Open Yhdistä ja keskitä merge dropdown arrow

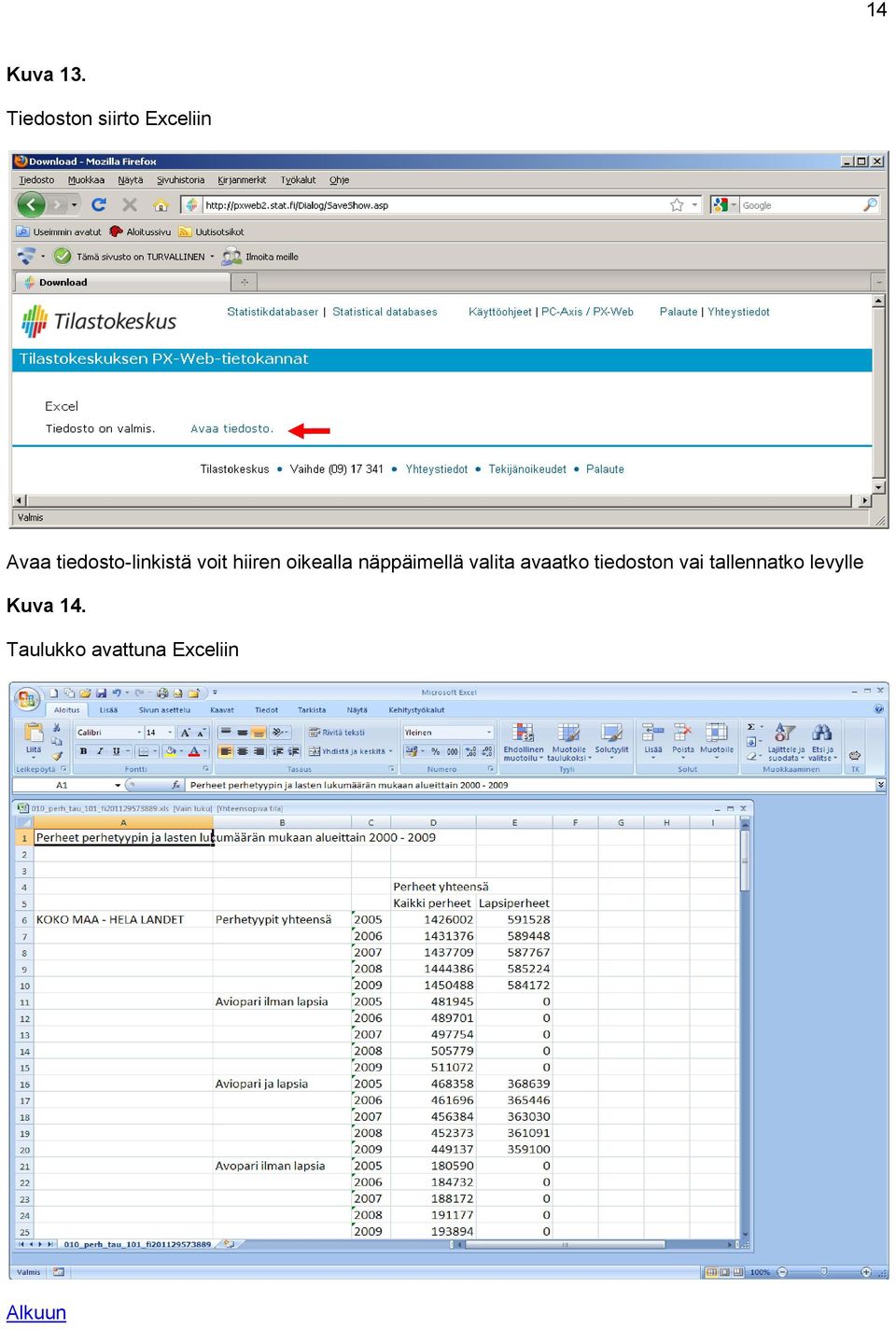[x=391, y=751]
